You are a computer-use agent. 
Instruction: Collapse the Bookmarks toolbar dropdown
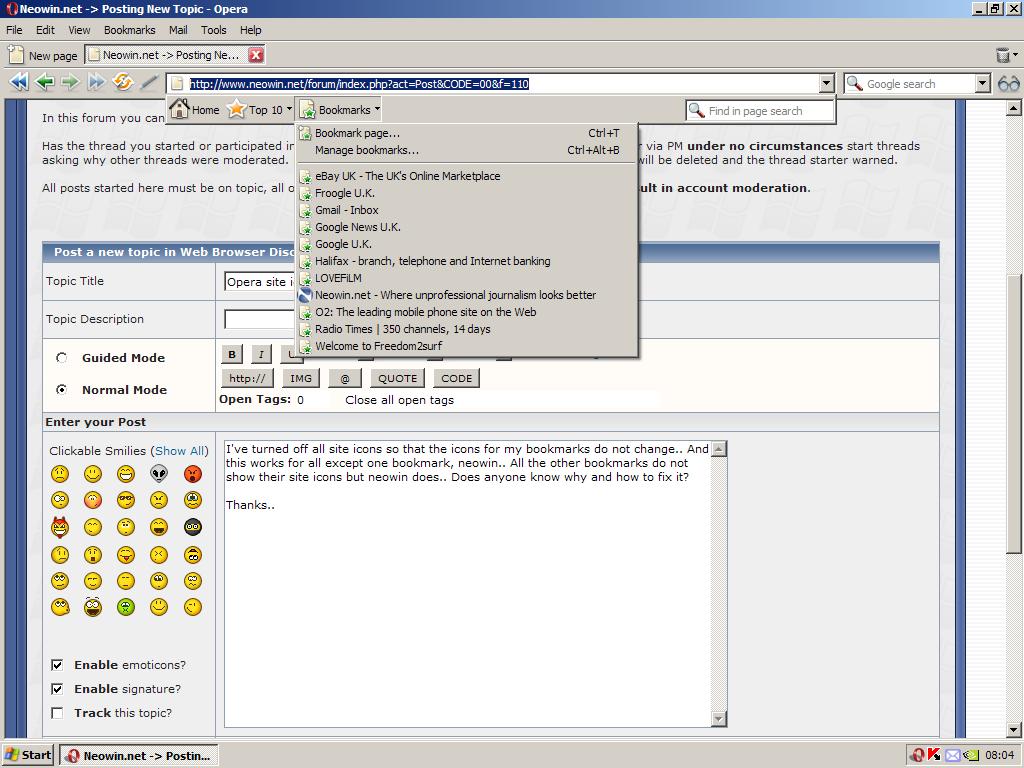(377, 109)
